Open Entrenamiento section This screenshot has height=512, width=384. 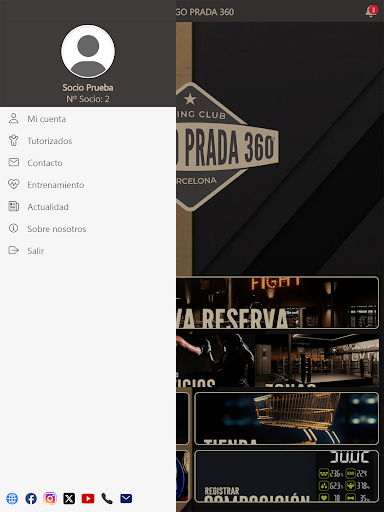click(x=88, y=185)
